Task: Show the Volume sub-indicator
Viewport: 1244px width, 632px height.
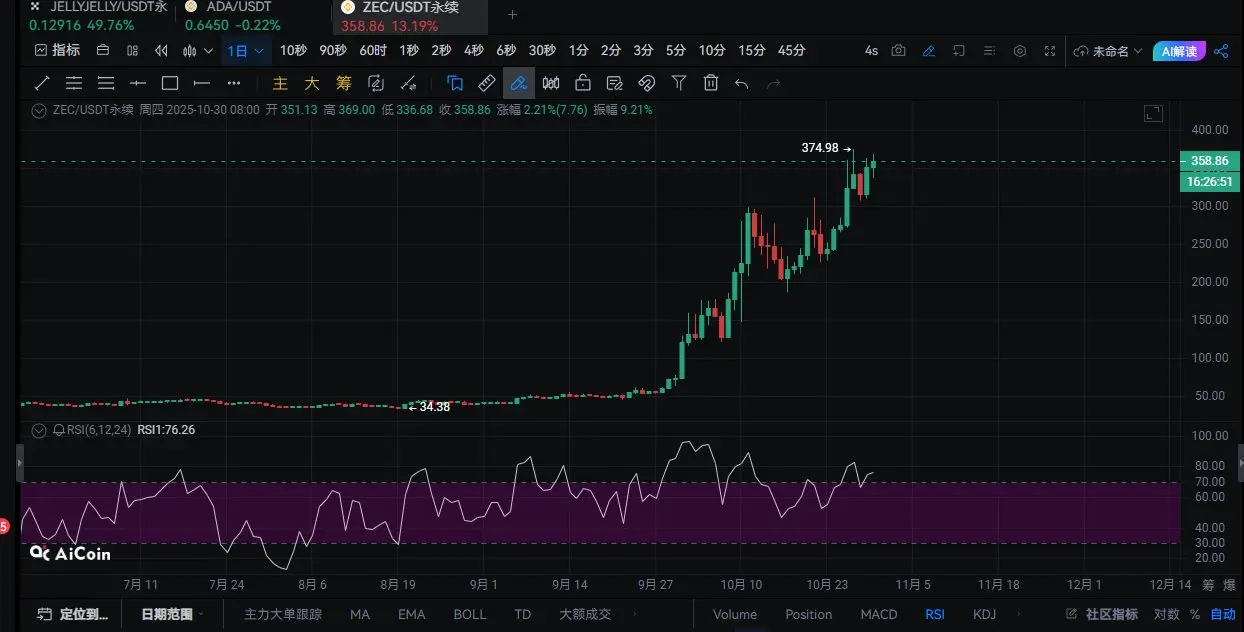Action: click(735, 614)
